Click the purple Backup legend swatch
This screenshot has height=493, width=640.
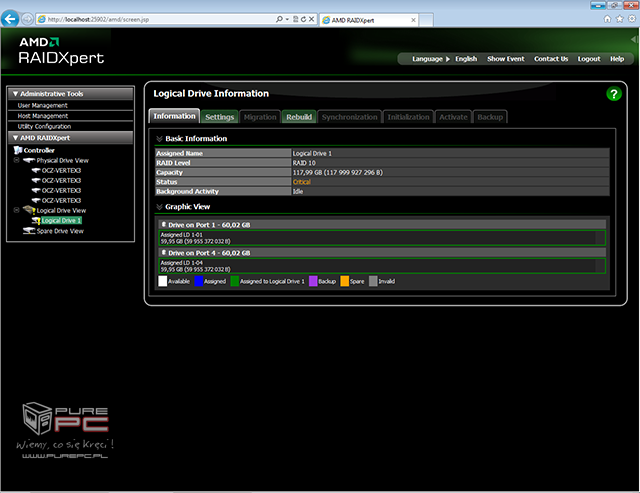click(x=313, y=281)
